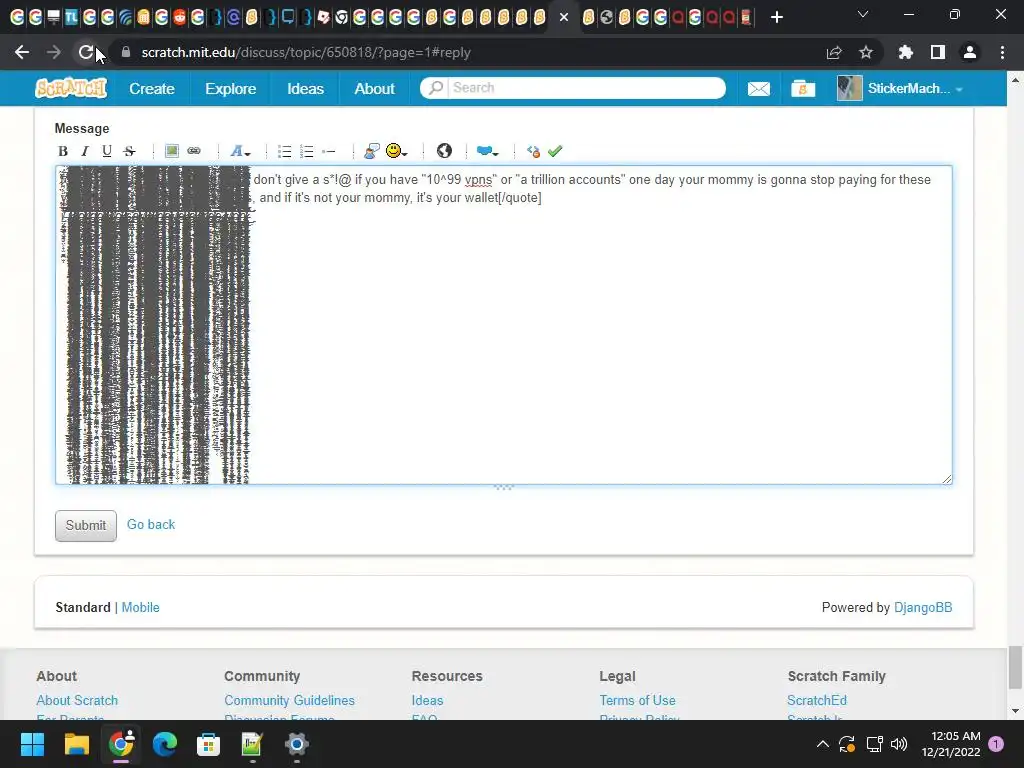The width and height of the screenshot is (1024, 768).
Task: Open Settings from taskbar
Action: coord(296,744)
